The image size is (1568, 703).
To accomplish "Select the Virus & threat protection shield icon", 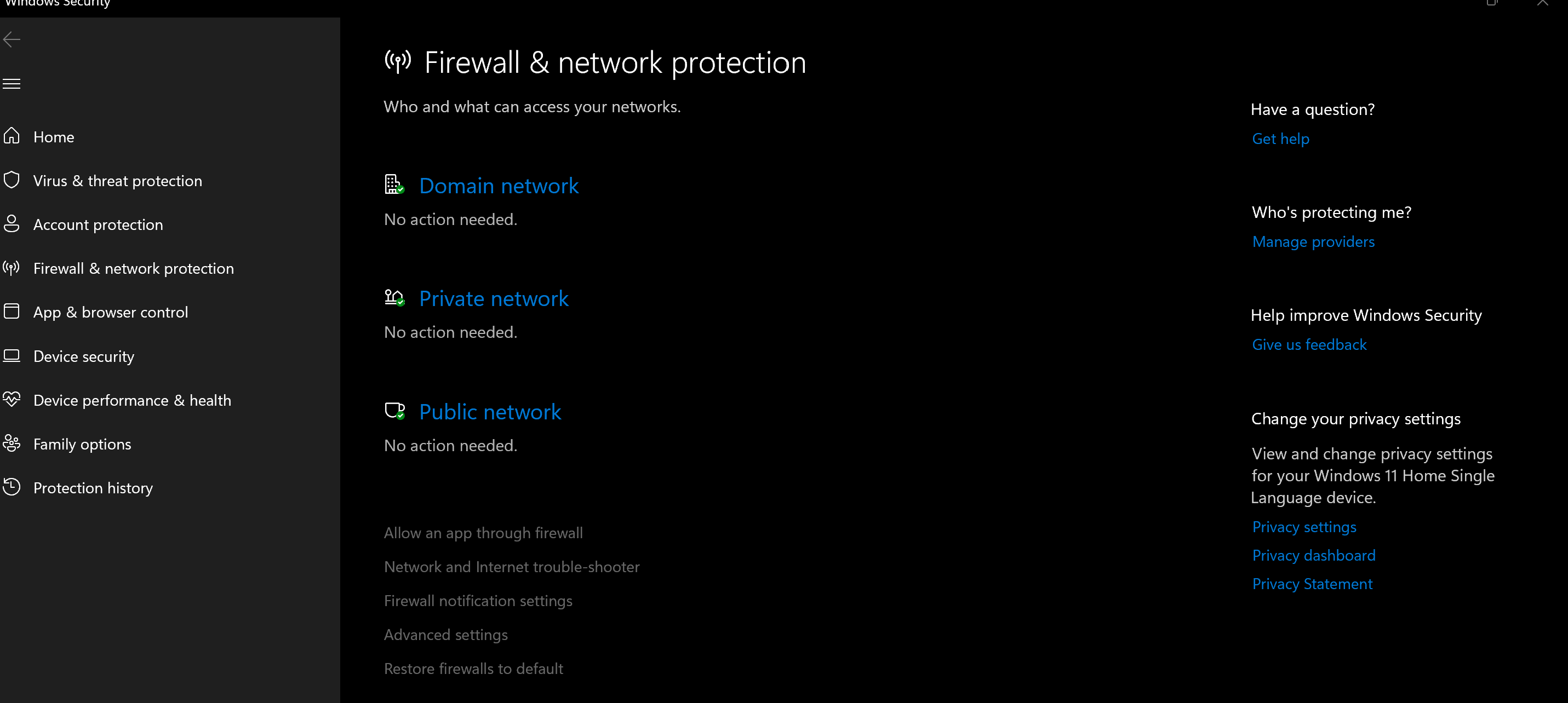I will pos(12,180).
